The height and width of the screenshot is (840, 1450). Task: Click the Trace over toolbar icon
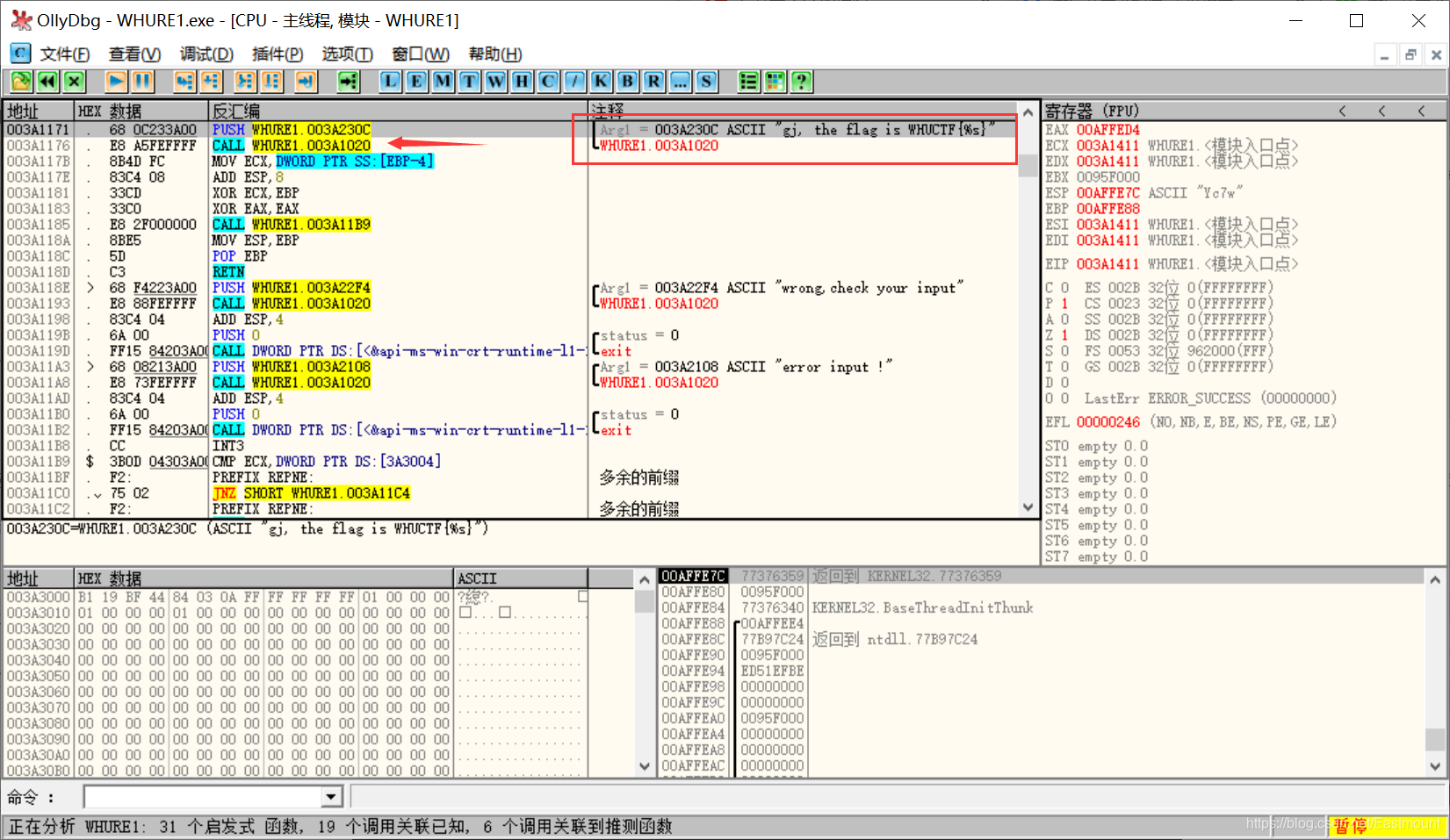coord(272,82)
